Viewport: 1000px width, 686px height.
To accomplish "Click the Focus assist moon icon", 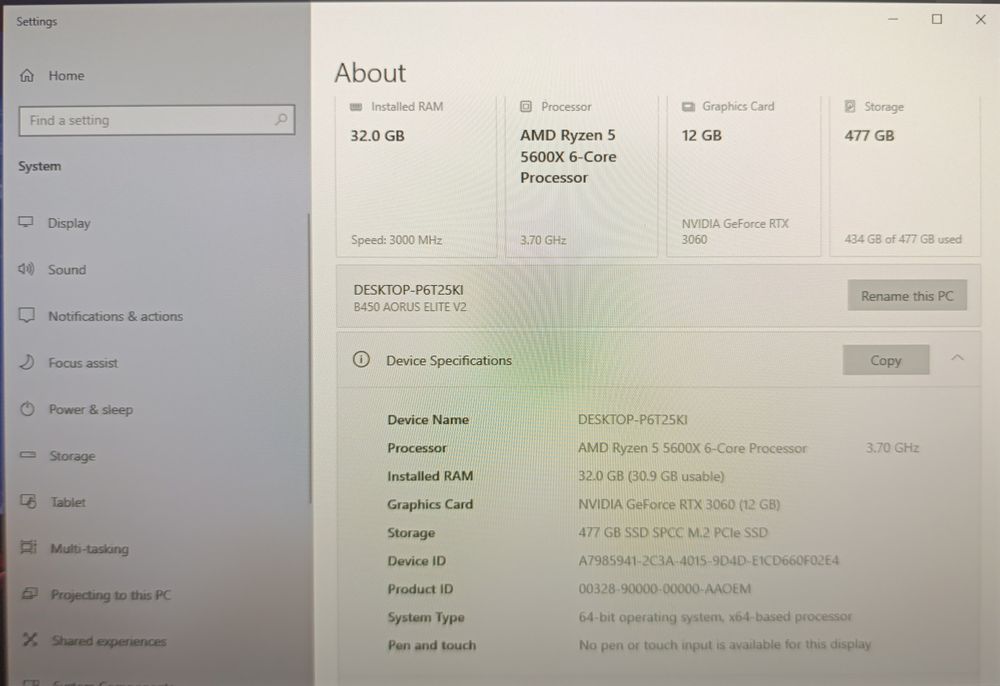I will 27,362.
